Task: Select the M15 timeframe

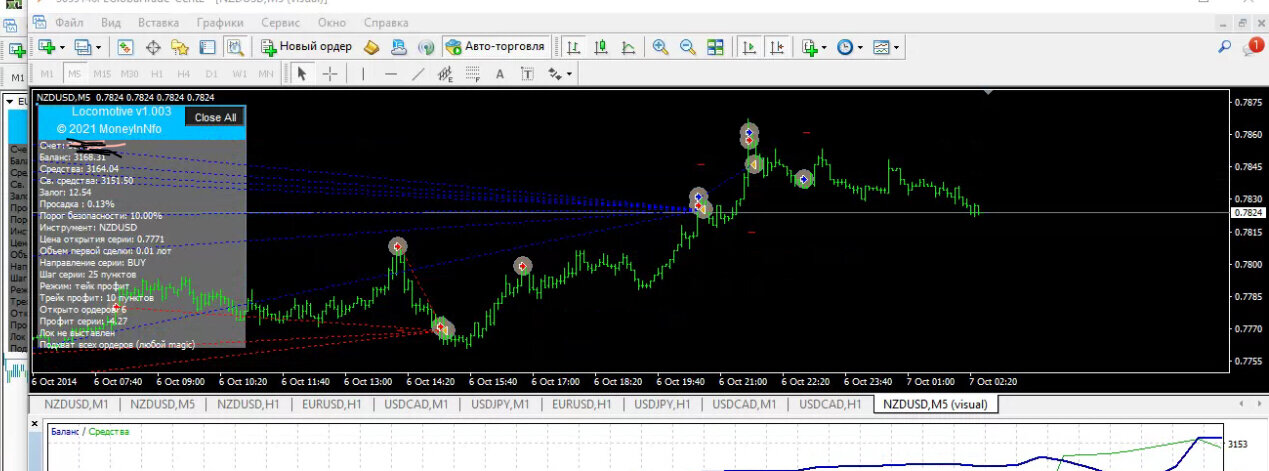Action: [102, 74]
